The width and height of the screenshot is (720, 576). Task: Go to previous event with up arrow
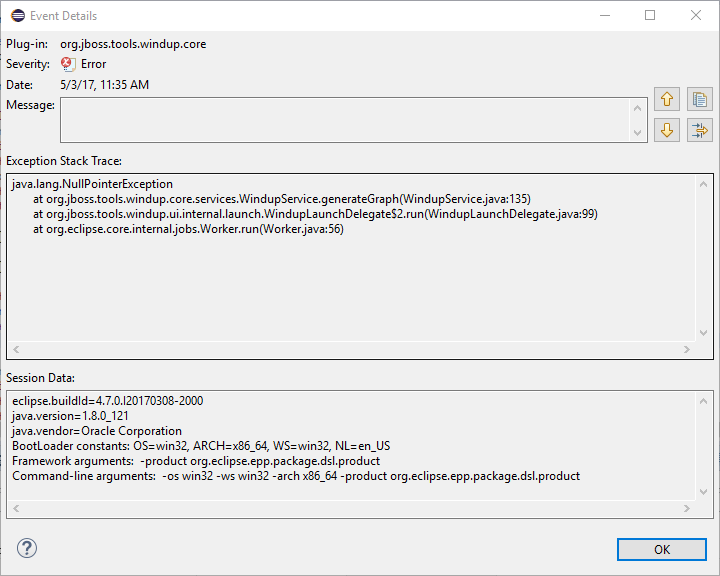[668, 100]
